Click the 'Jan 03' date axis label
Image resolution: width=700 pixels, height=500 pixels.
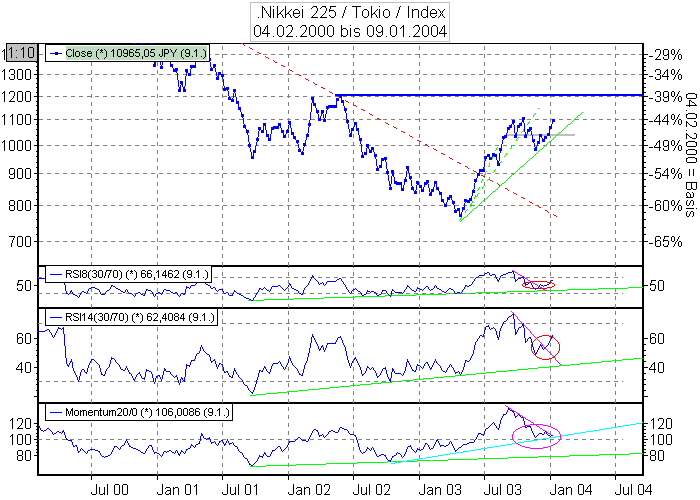point(440,490)
